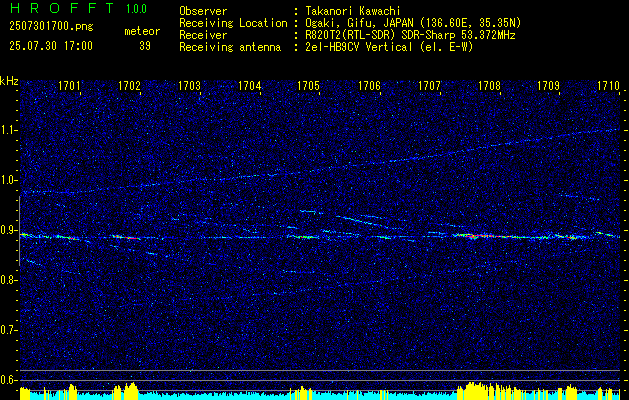
Task: Click the 1703 time marker
Action: 189,85
